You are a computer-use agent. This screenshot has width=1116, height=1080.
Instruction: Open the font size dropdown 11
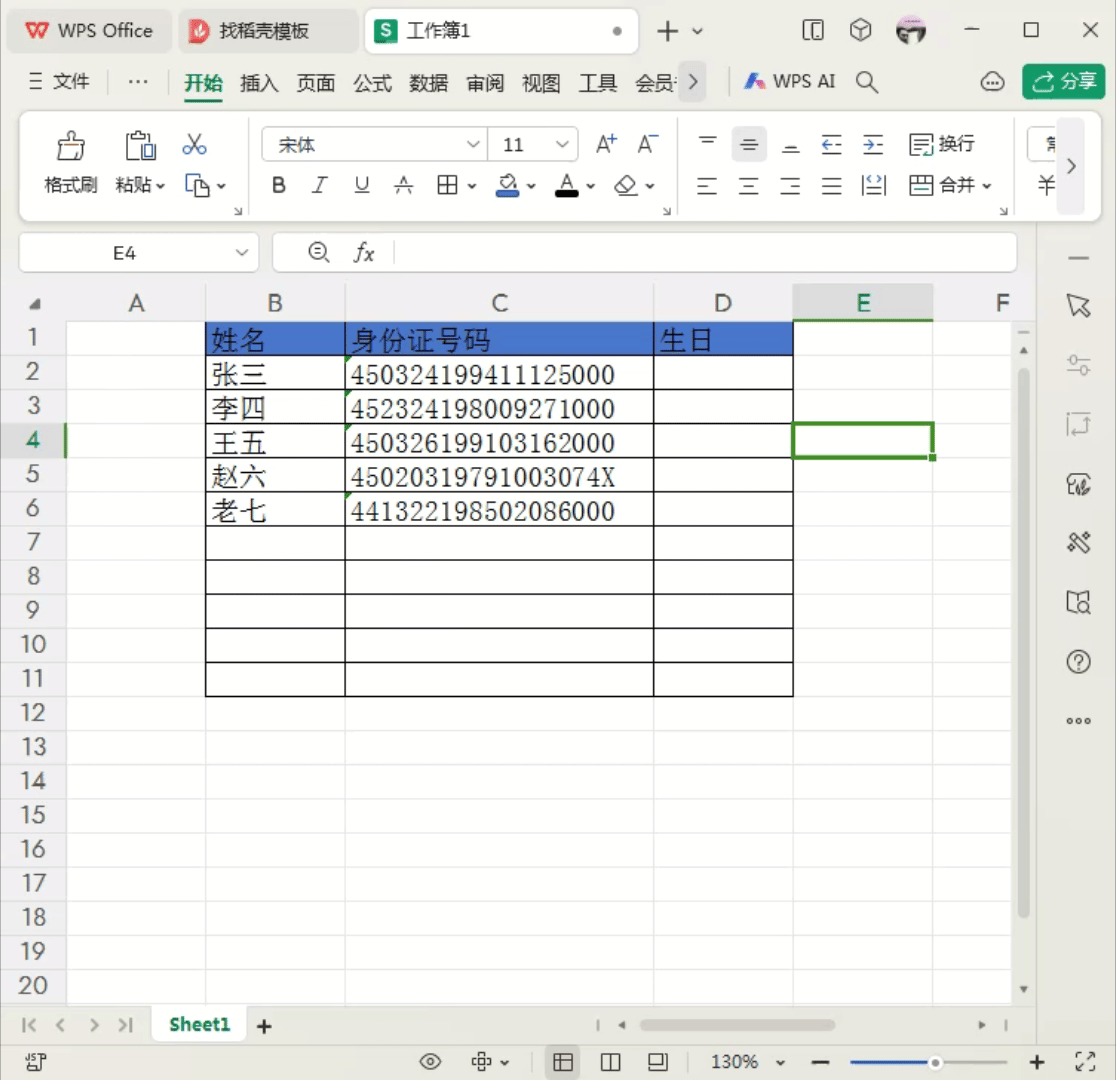pyautogui.click(x=562, y=145)
